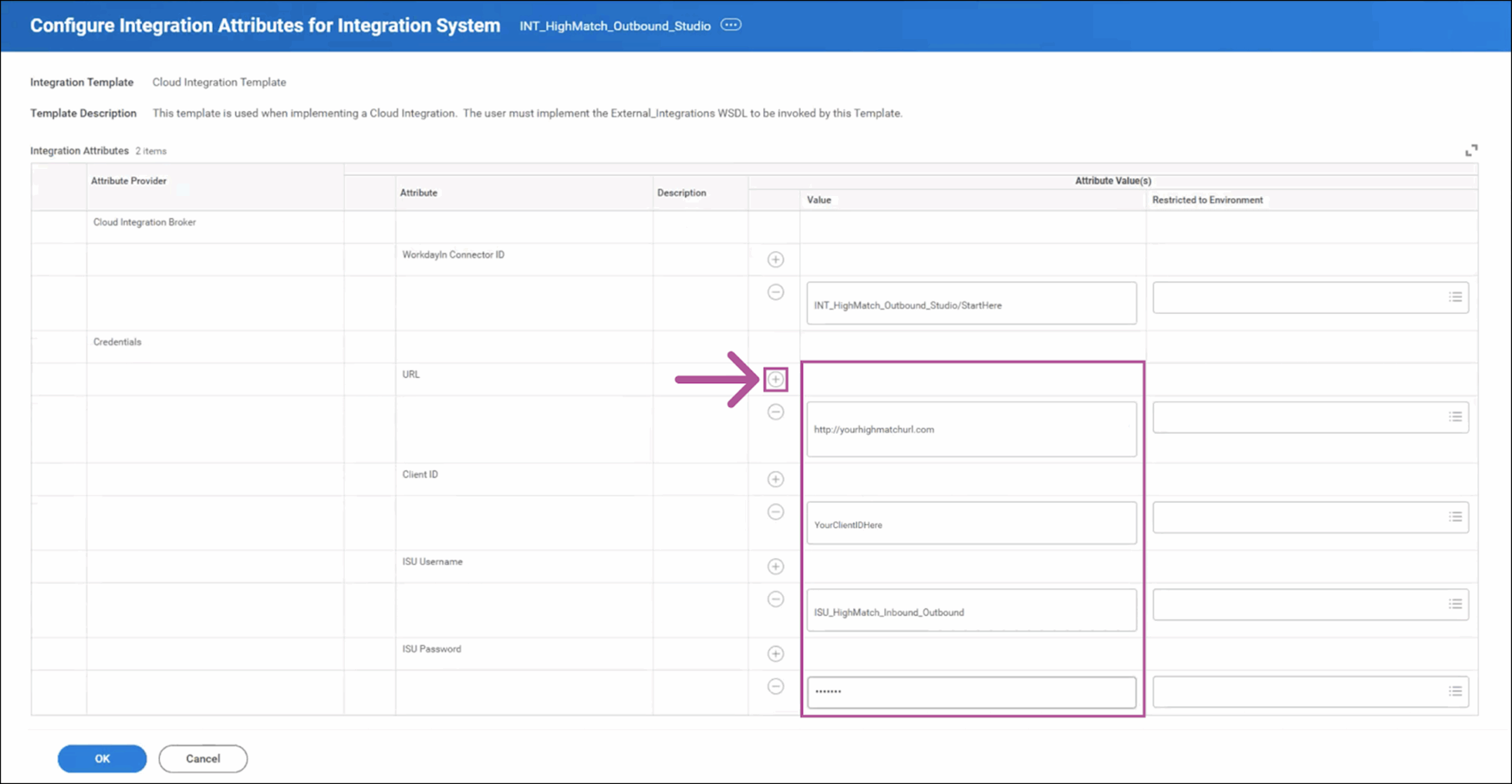Screen dimensions: 1512x784
Task: Remove the ISU Password value row
Action: [x=775, y=687]
